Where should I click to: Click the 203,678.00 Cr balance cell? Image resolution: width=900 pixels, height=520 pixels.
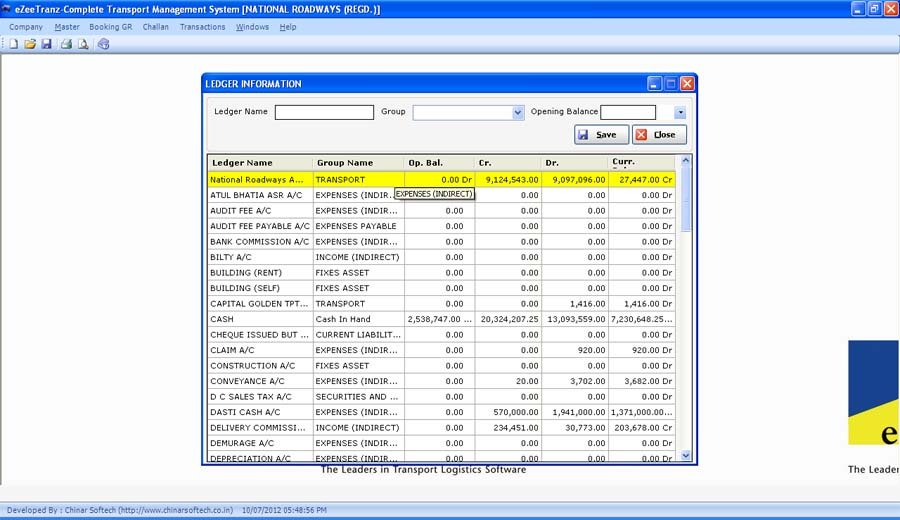(642, 428)
